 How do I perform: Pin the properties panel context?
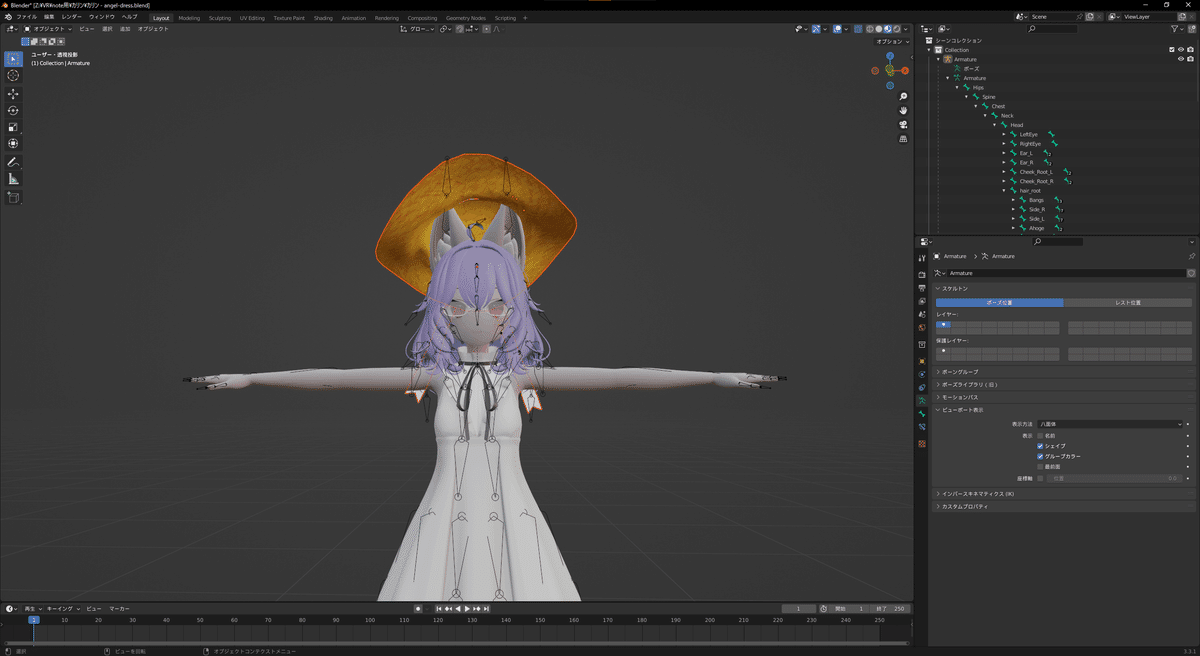[1191, 256]
